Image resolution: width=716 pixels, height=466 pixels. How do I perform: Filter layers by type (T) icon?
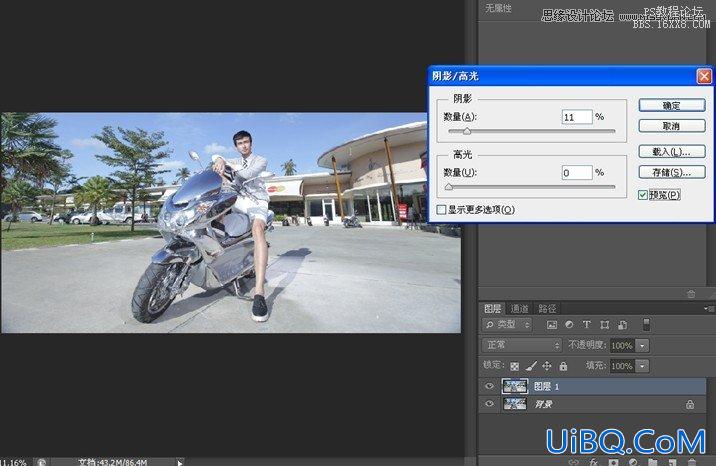(586, 325)
